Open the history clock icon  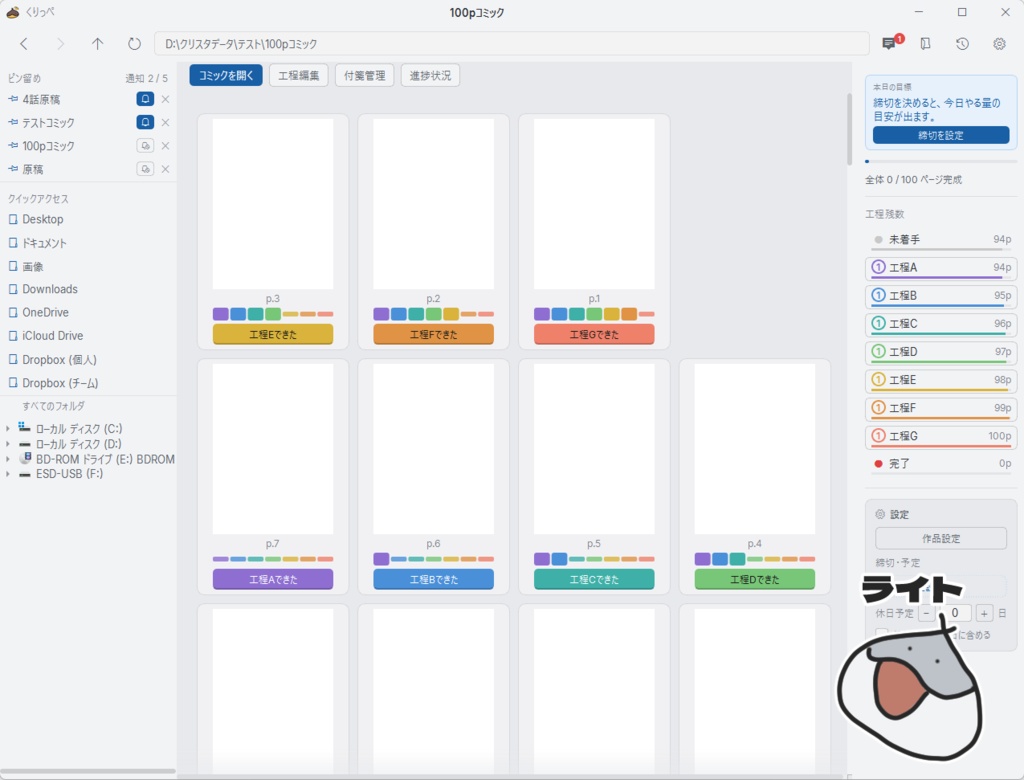[962, 44]
